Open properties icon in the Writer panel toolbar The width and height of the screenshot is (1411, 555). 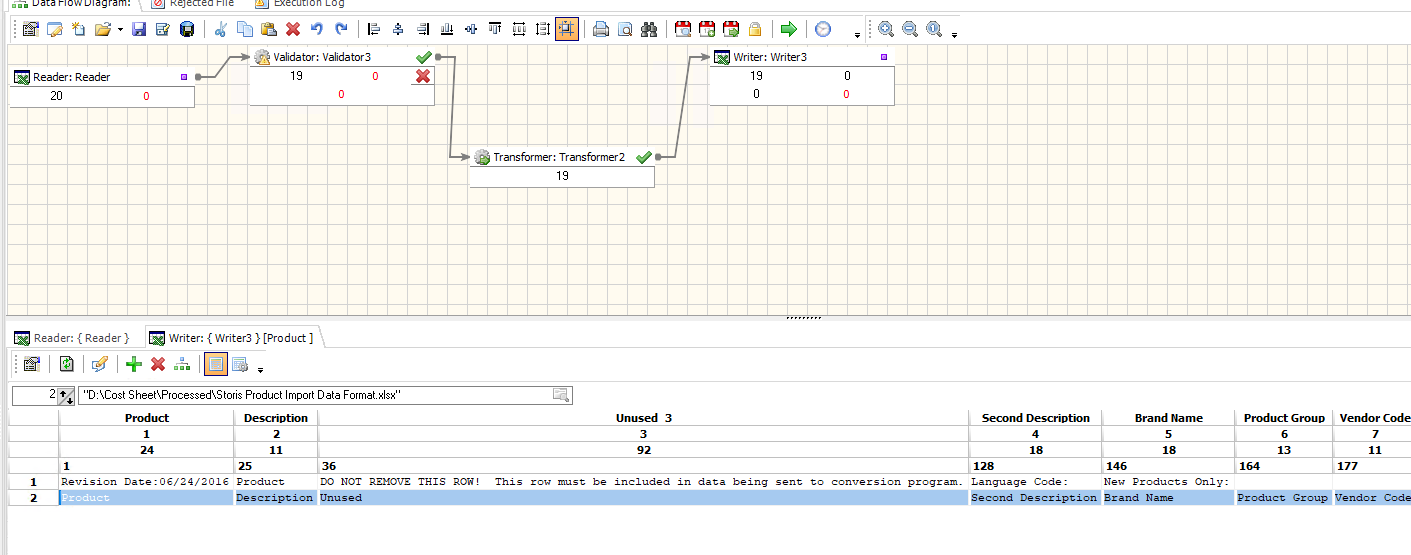[31, 364]
